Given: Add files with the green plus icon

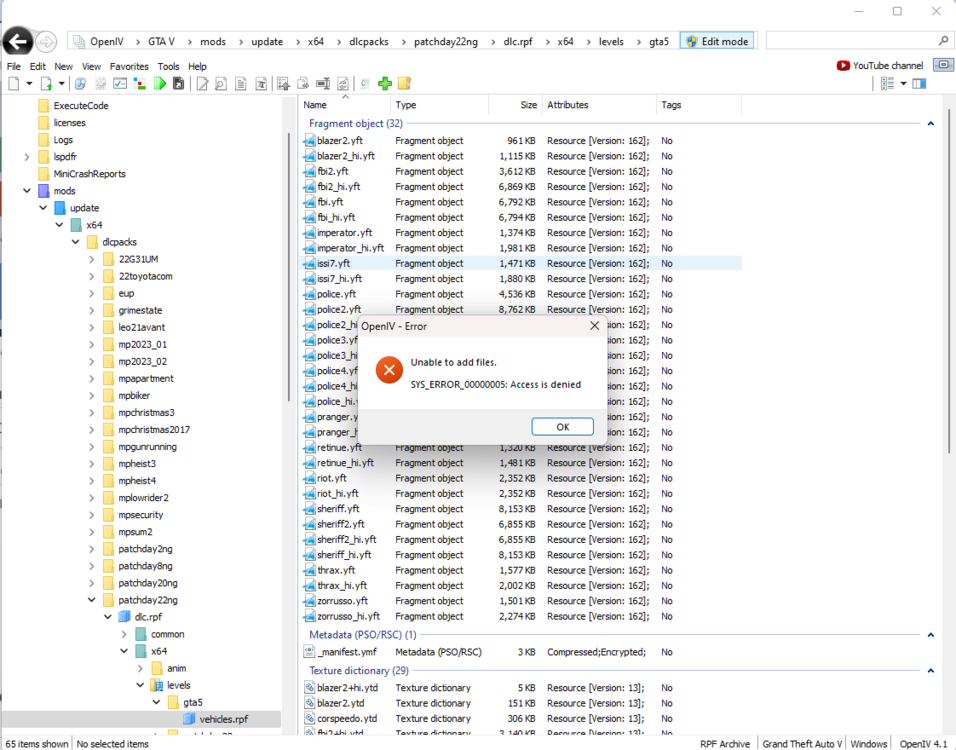Looking at the screenshot, I should point(384,83).
